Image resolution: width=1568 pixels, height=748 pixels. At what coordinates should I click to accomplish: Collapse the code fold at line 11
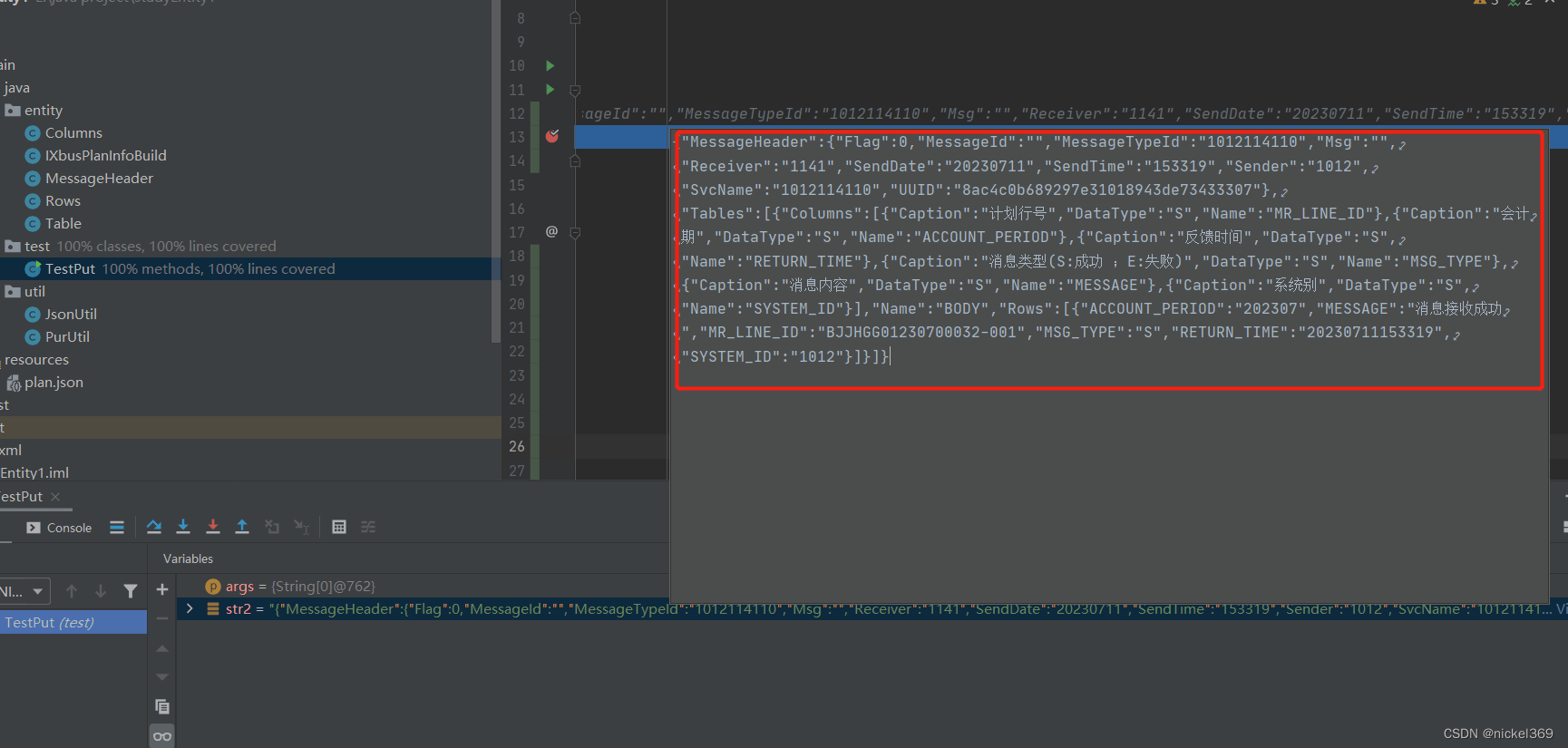click(x=575, y=90)
